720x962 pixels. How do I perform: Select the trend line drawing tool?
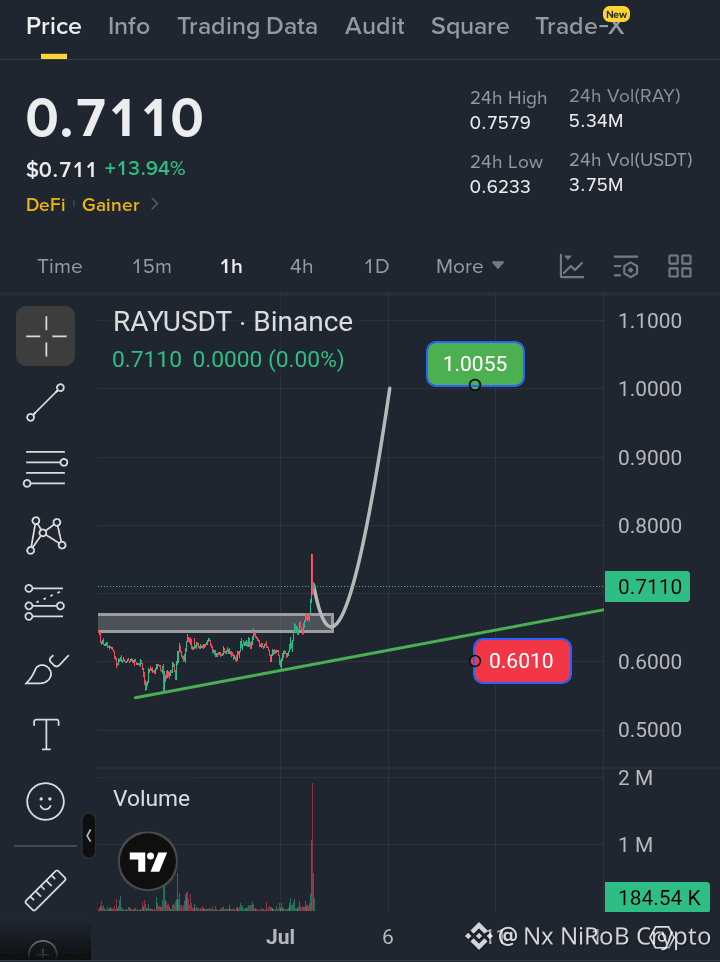pyautogui.click(x=45, y=402)
